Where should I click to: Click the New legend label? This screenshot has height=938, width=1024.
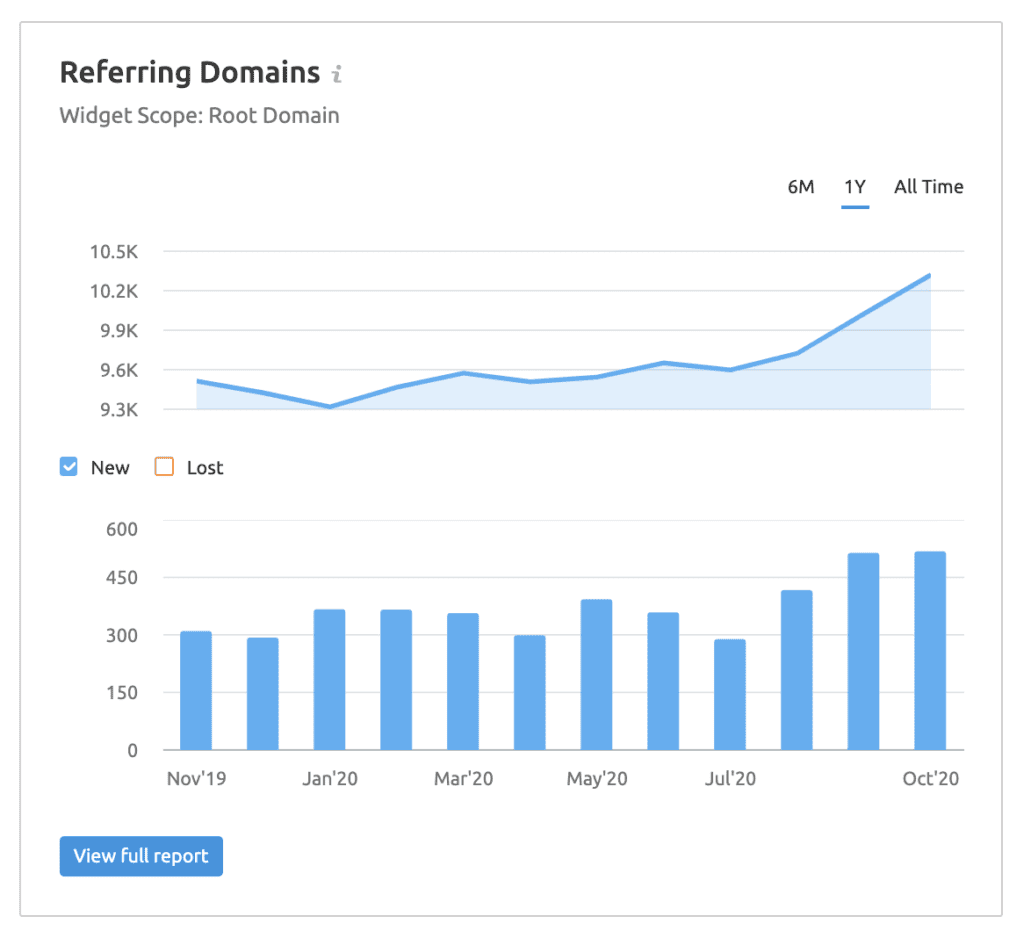pos(110,468)
